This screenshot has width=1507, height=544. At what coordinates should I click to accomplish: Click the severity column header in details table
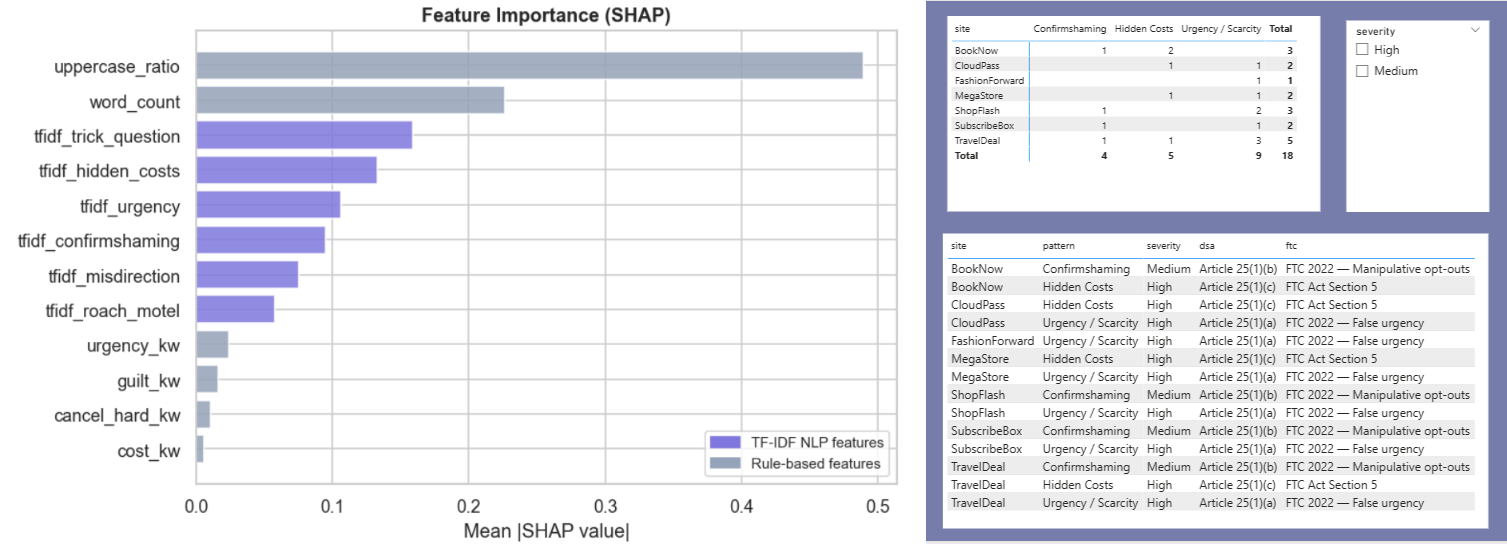1163,246
